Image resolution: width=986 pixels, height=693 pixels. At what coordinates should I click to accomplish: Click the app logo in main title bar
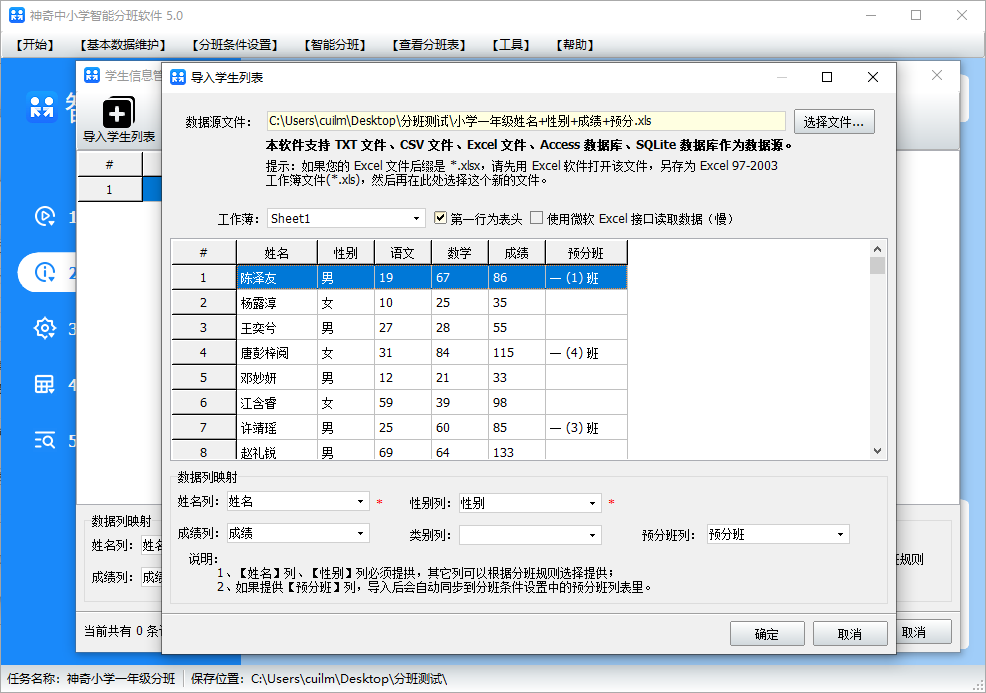pos(17,15)
